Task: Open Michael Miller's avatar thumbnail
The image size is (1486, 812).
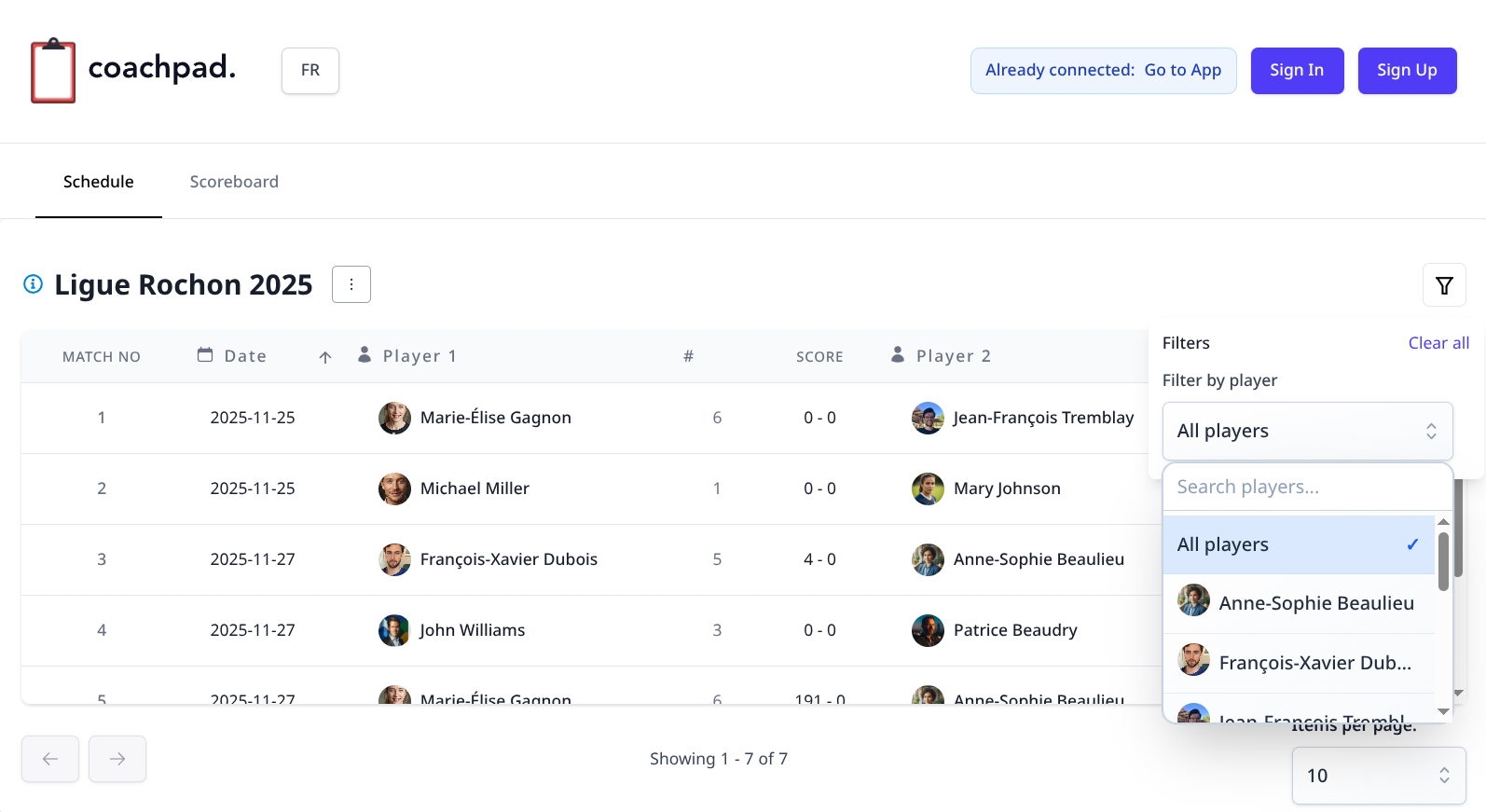Action: (394, 489)
